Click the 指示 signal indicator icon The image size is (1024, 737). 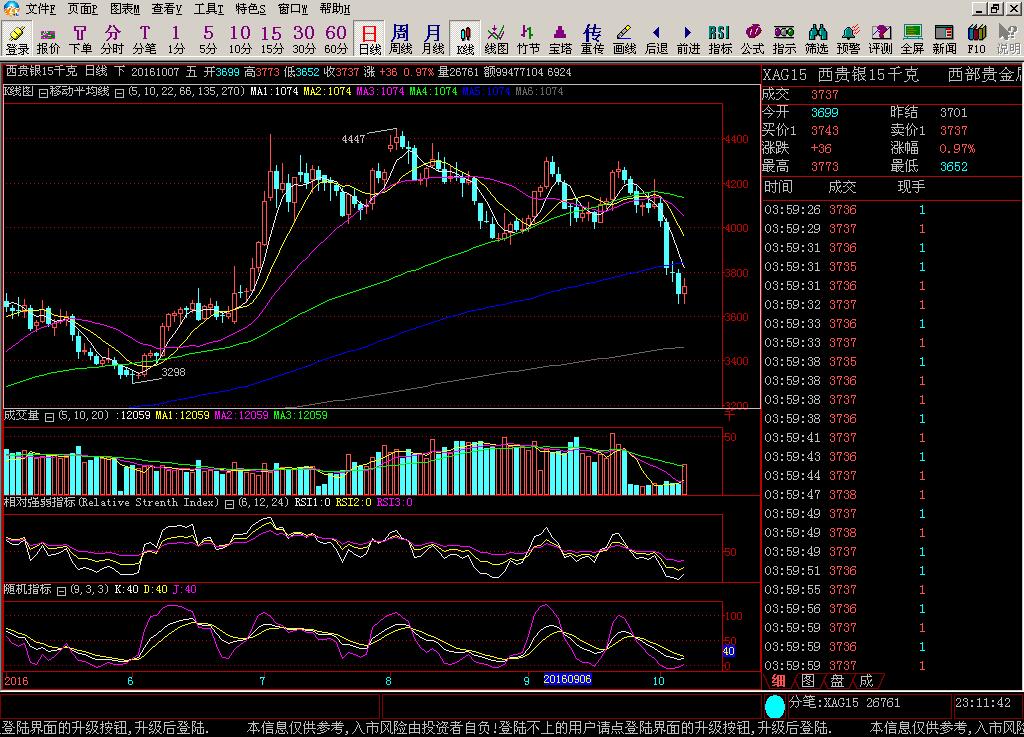(784, 39)
